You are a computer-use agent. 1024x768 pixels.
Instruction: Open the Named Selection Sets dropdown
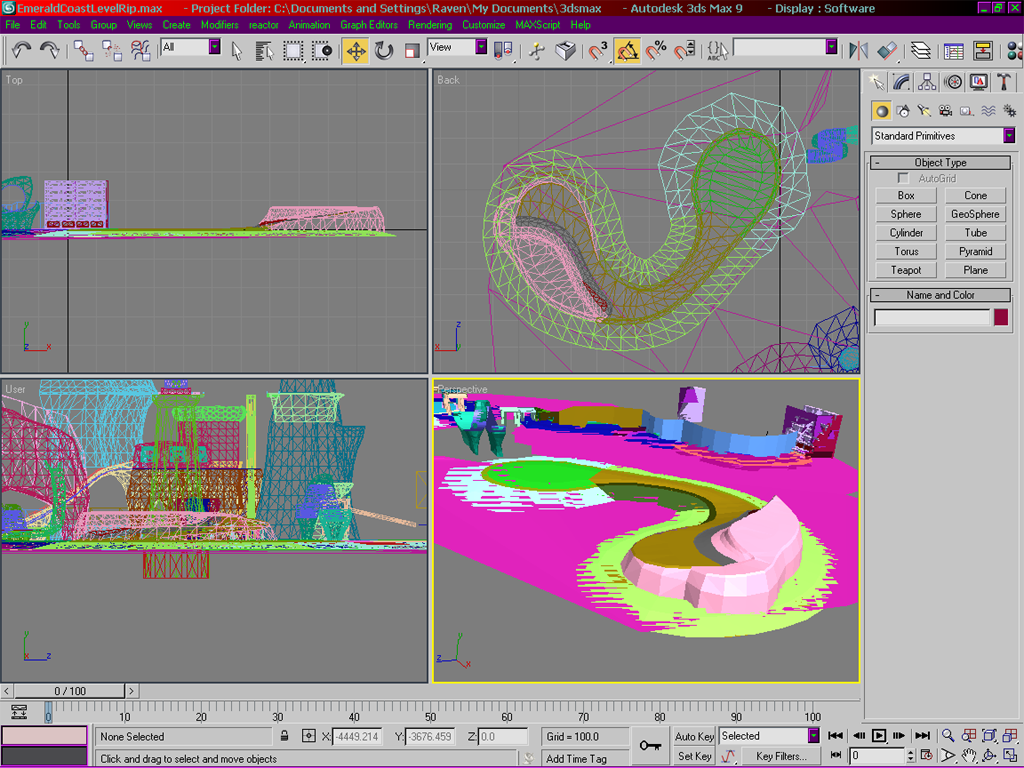tap(831, 47)
